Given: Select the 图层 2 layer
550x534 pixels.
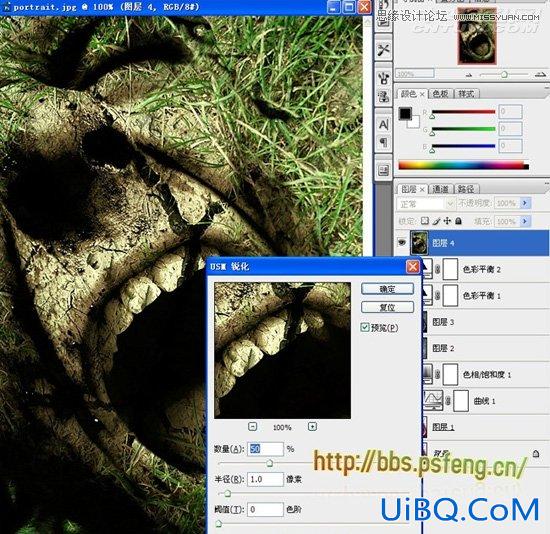Looking at the screenshot, I should click(x=486, y=348).
